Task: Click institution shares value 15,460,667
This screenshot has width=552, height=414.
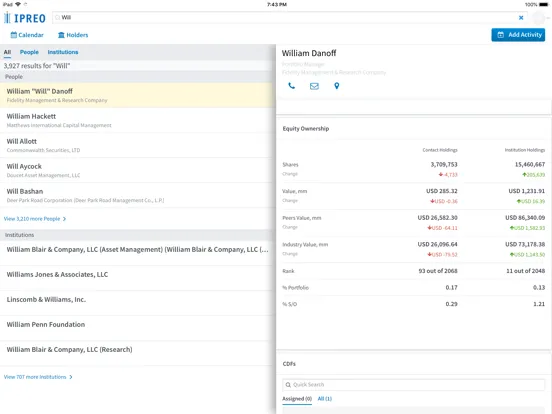Action: coord(530,164)
